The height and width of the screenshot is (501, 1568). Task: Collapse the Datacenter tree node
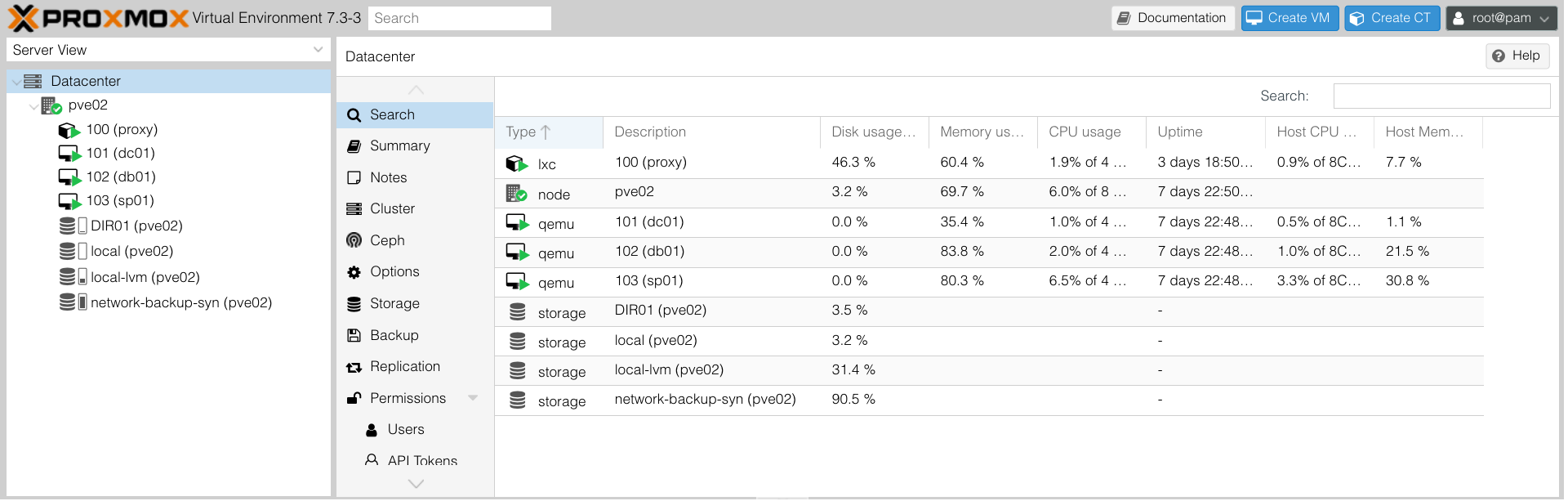pyautogui.click(x=16, y=82)
